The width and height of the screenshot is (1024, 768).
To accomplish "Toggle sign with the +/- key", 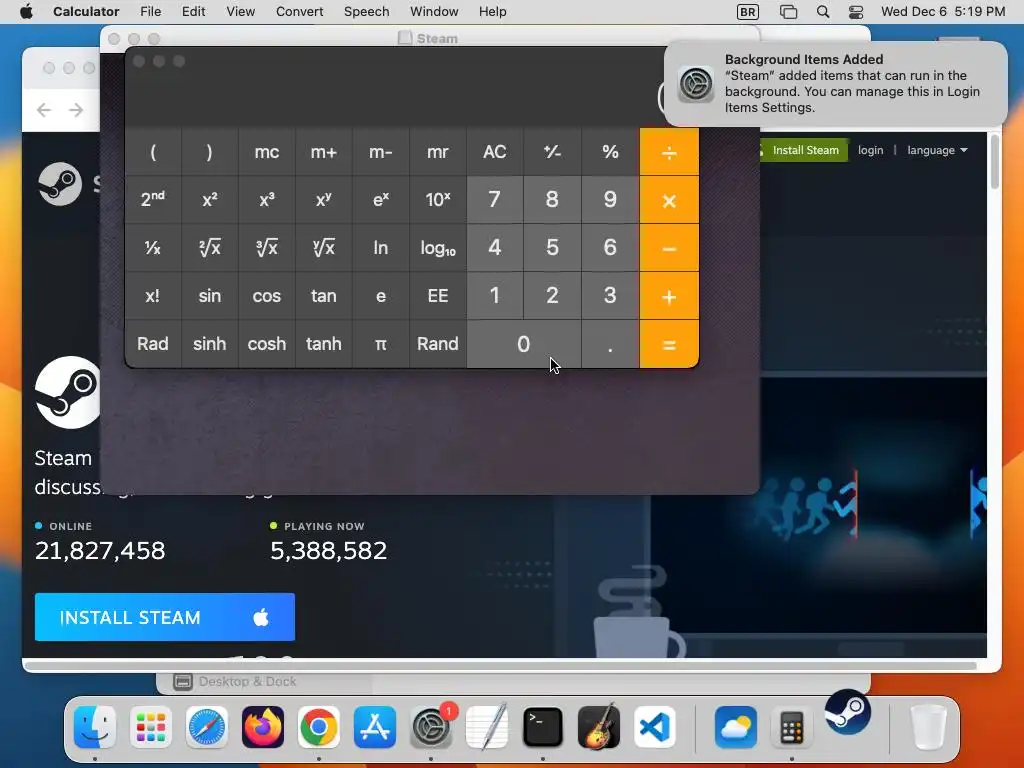I will [552, 152].
